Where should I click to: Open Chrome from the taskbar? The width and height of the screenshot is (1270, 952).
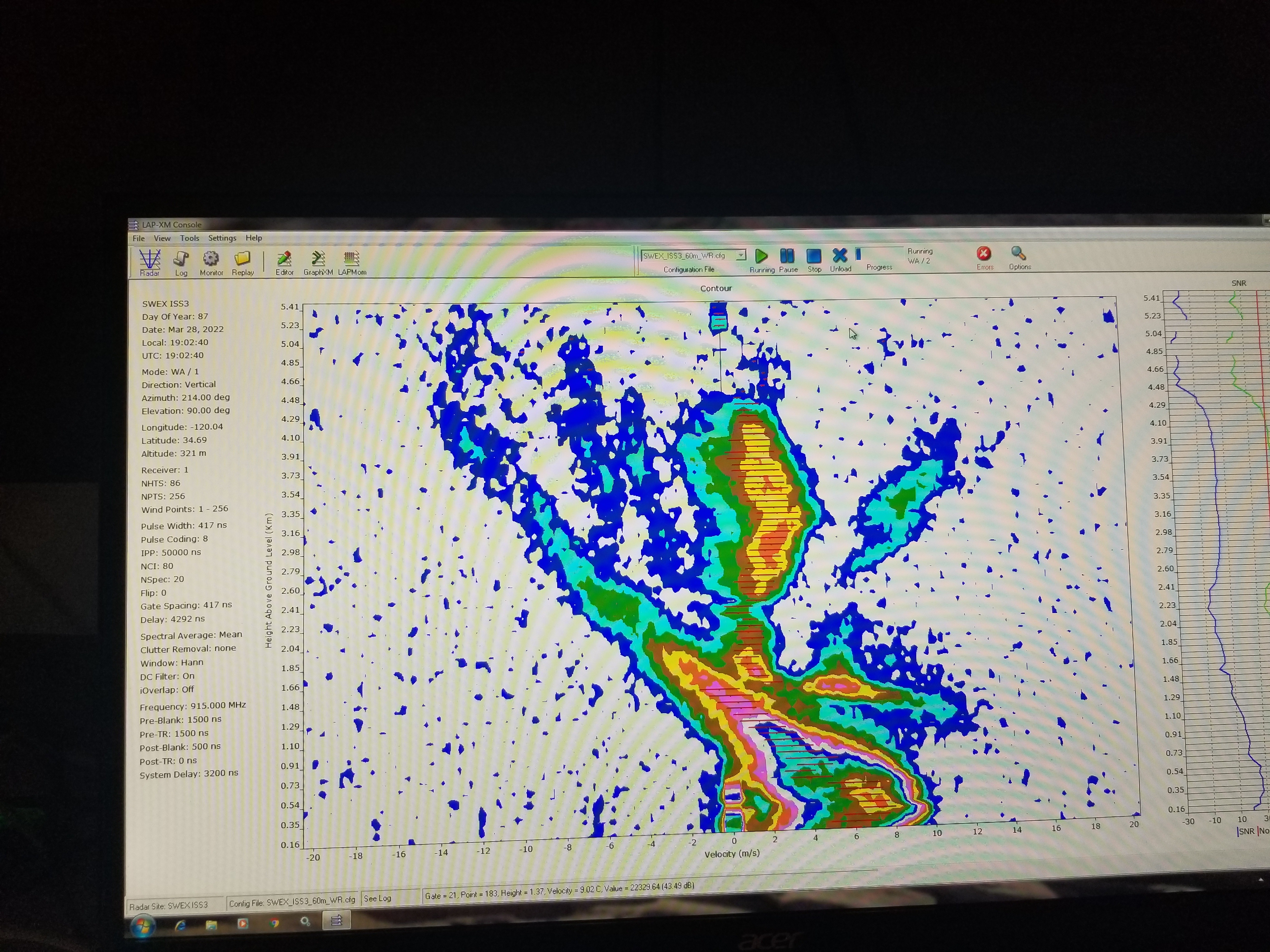(x=274, y=923)
